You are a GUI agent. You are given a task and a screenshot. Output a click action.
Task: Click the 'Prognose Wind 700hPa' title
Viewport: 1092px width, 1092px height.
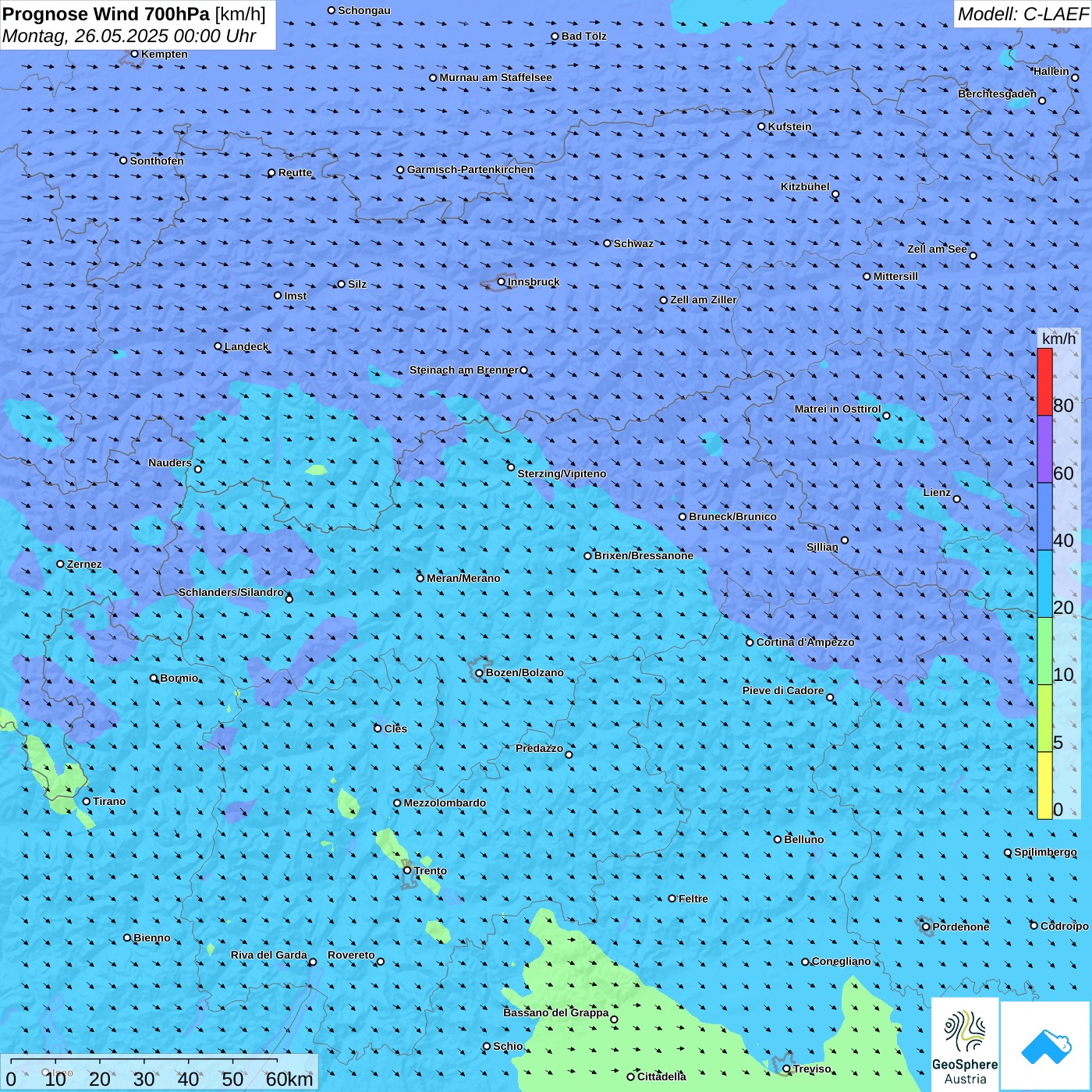pyautogui.click(x=106, y=14)
